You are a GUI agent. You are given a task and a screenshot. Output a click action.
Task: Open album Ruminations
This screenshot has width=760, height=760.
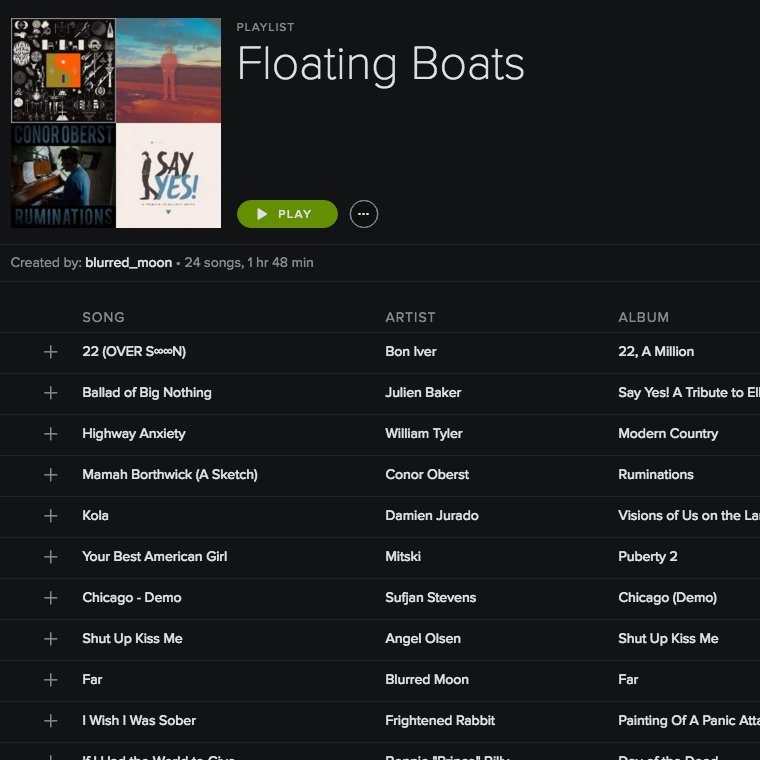point(656,475)
